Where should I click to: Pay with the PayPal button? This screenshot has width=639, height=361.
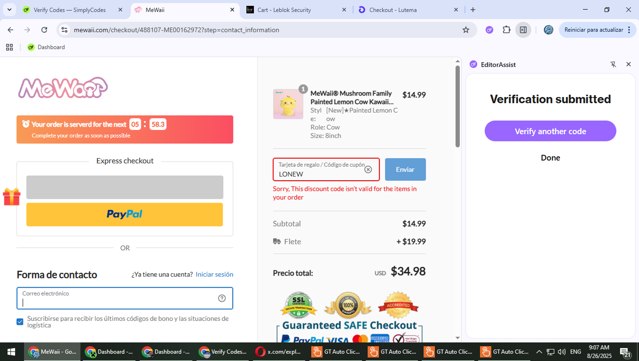(125, 214)
